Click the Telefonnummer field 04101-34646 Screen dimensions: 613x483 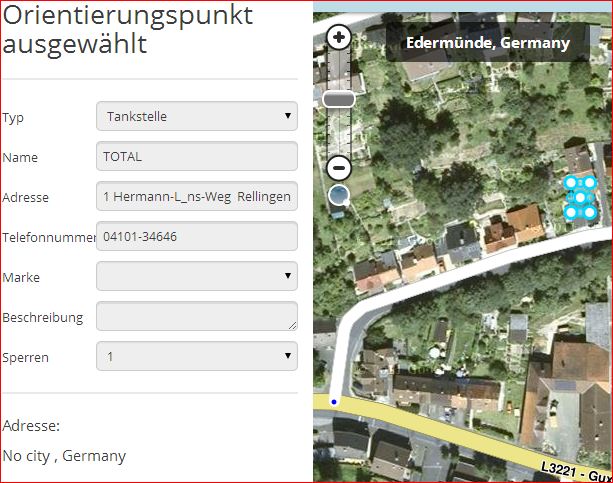(x=197, y=236)
